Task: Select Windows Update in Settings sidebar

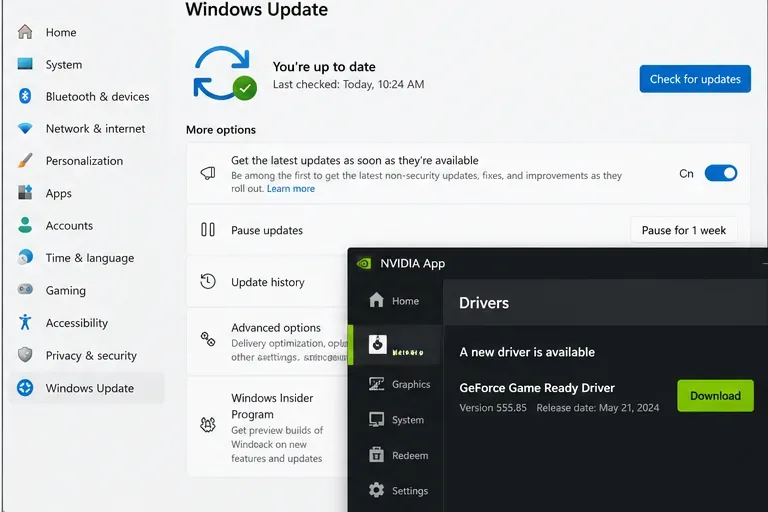Action: pyautogui.click(x=86, y=388)
